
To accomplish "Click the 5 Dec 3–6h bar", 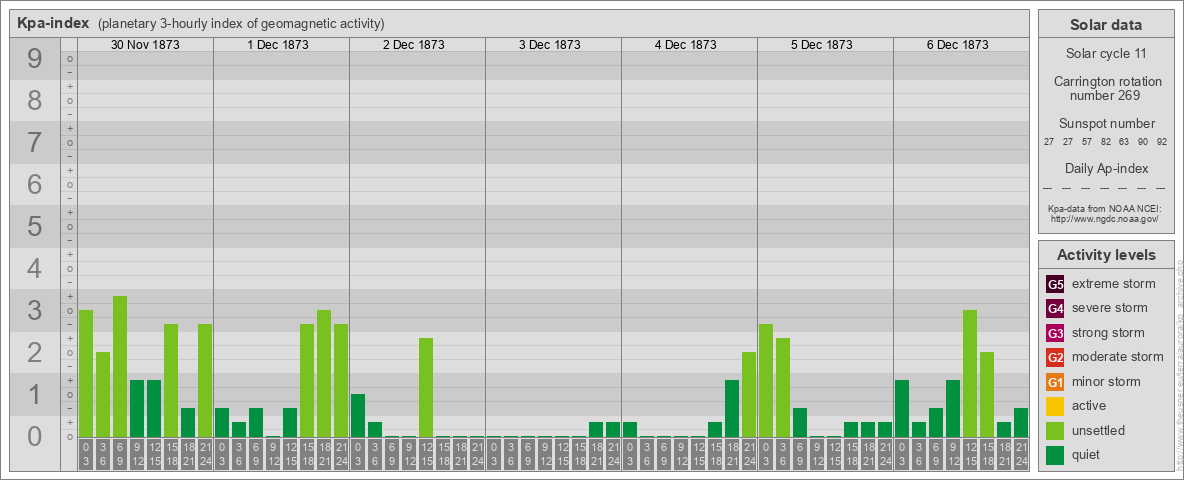I will tap(782, 388).
